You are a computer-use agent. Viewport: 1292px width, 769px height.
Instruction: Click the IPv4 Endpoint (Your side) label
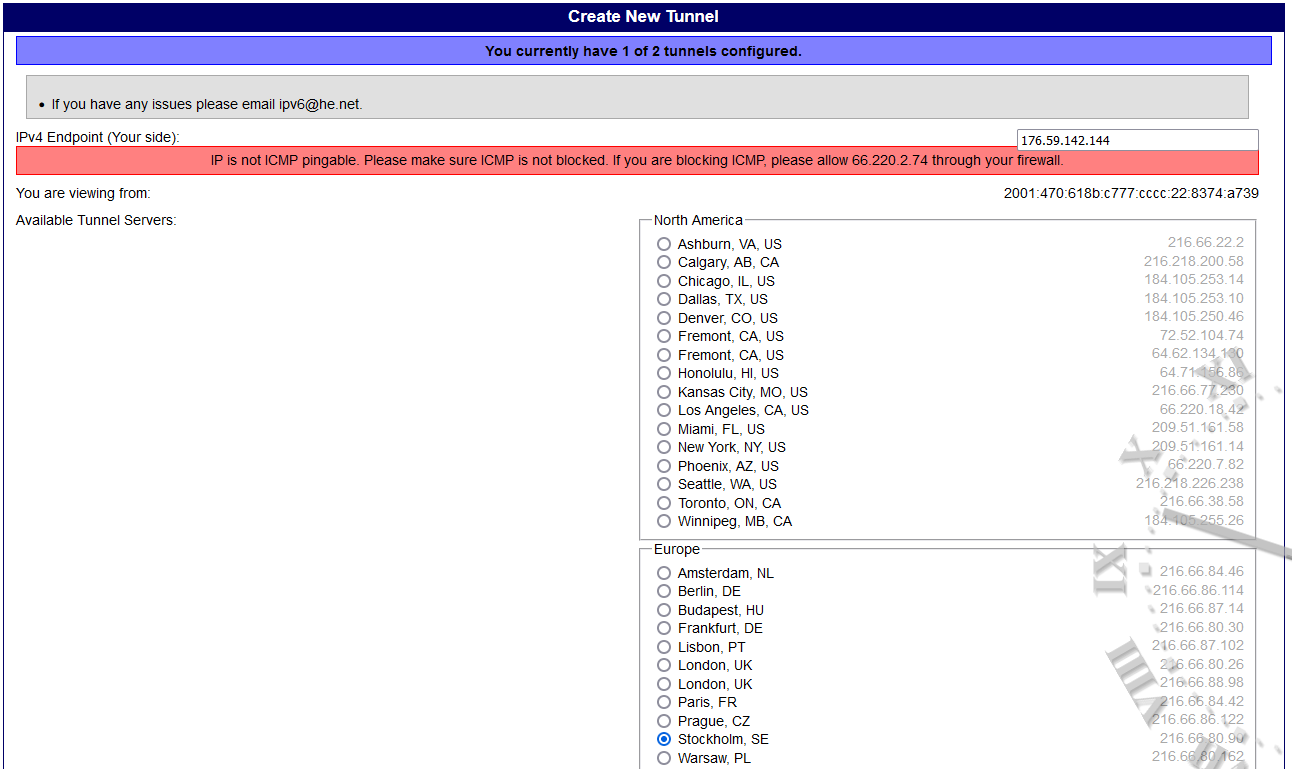click(98, 137)
